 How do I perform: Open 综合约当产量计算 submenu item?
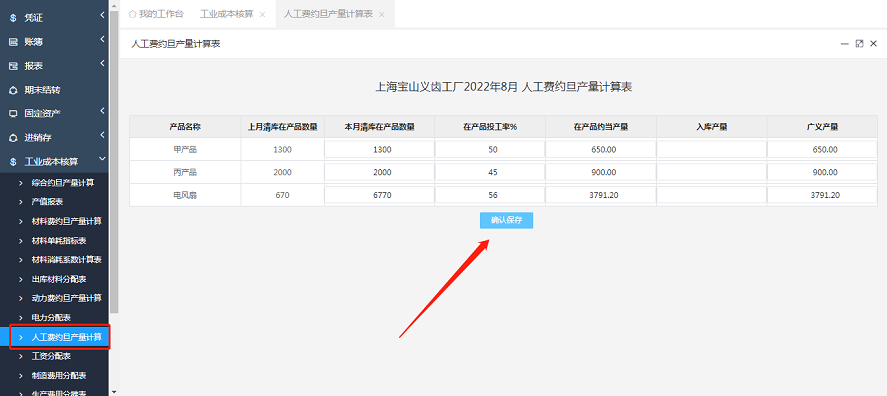click(x=63, y=183)
